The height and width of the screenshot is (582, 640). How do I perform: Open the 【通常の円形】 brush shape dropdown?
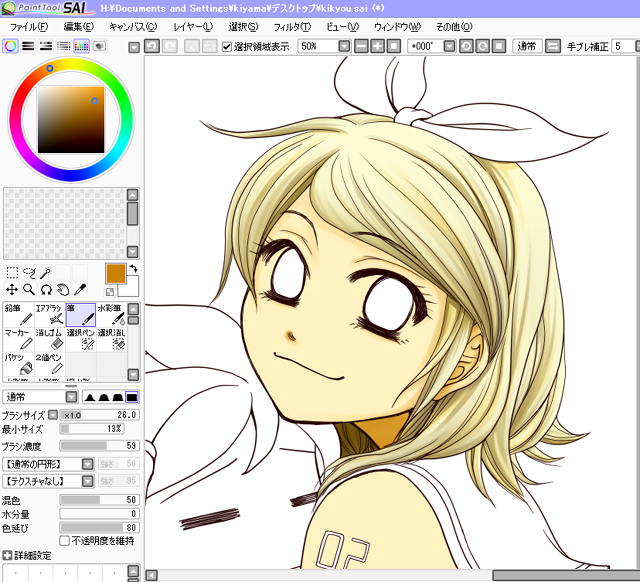88,464
